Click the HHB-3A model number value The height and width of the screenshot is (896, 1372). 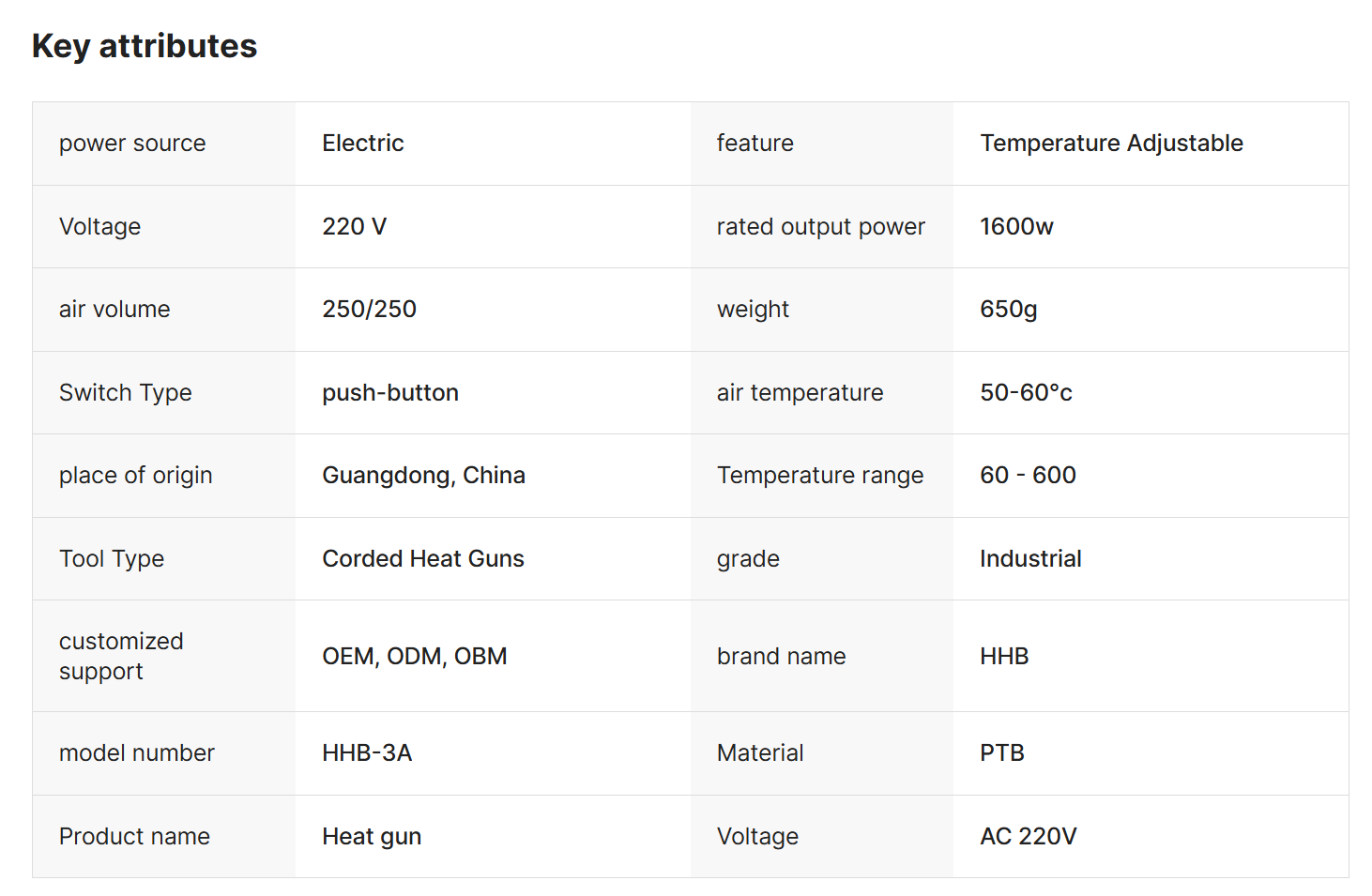pos(367,752)
